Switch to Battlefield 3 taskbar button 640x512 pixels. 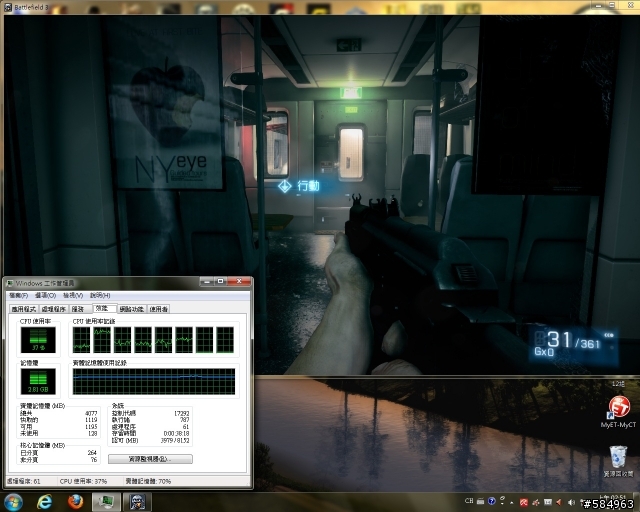point(138,502)
